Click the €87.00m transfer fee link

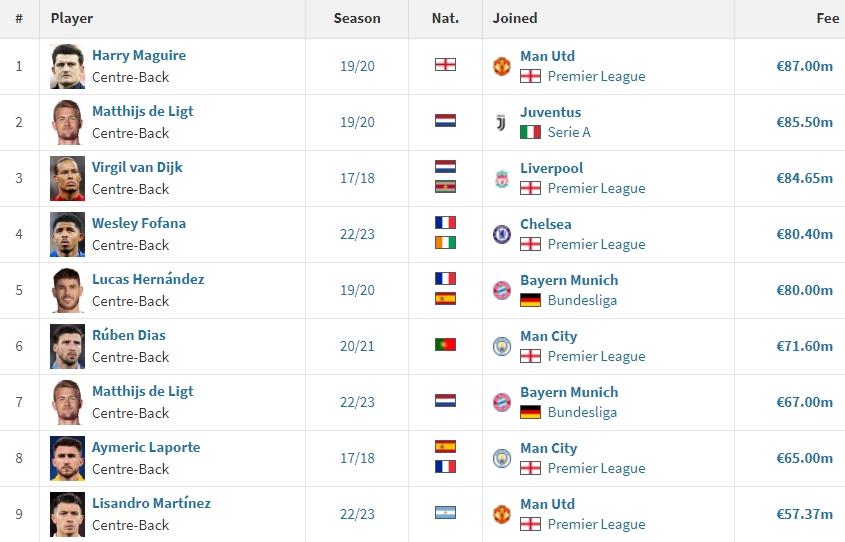pyautogui.click(x=804, y=66)
